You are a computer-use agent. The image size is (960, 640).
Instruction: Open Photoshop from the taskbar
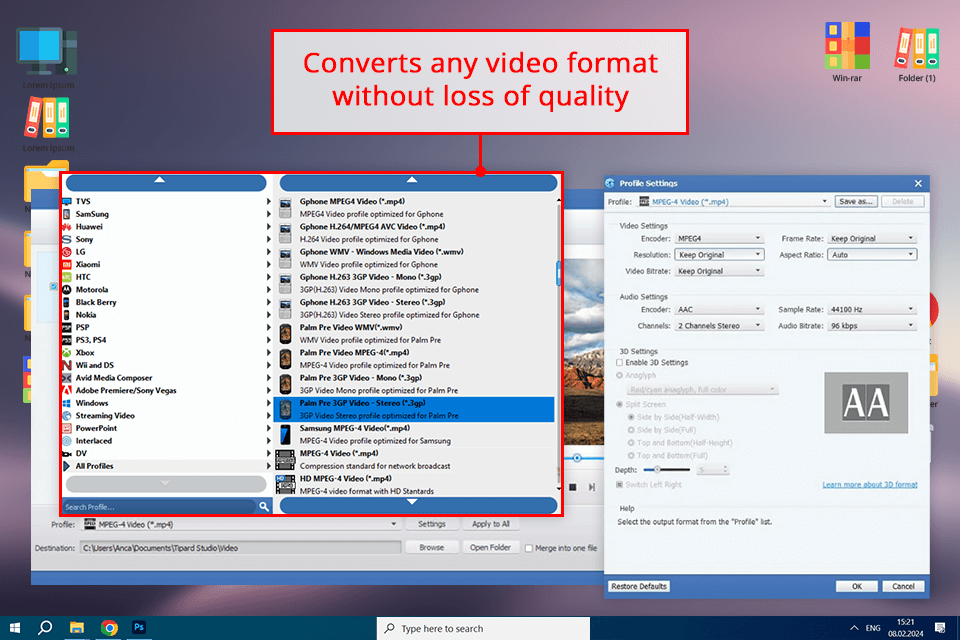139,628
